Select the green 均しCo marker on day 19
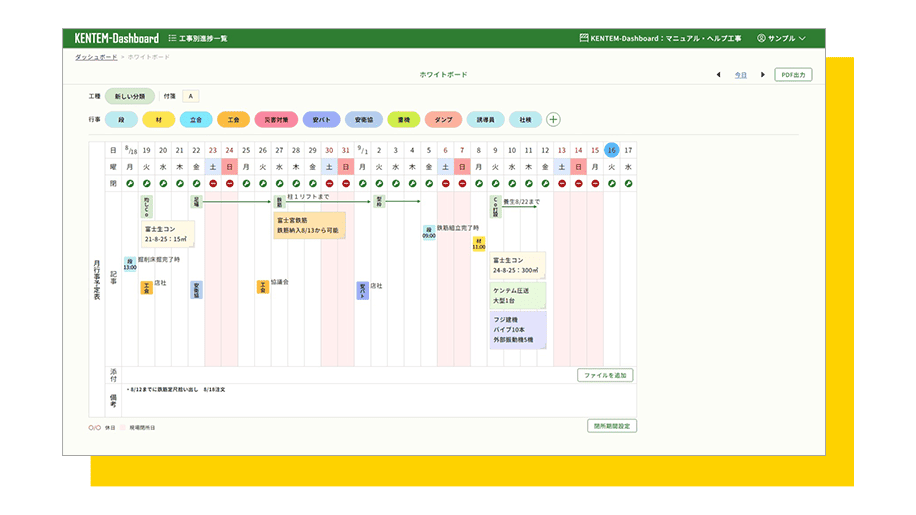The image size is (916, 515). pos(147,207)
